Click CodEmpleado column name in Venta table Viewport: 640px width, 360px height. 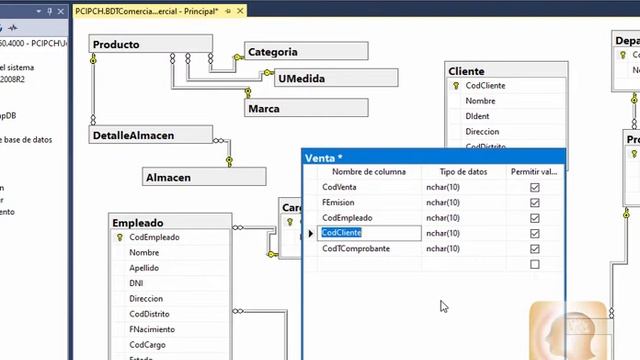tap(369, 218)
